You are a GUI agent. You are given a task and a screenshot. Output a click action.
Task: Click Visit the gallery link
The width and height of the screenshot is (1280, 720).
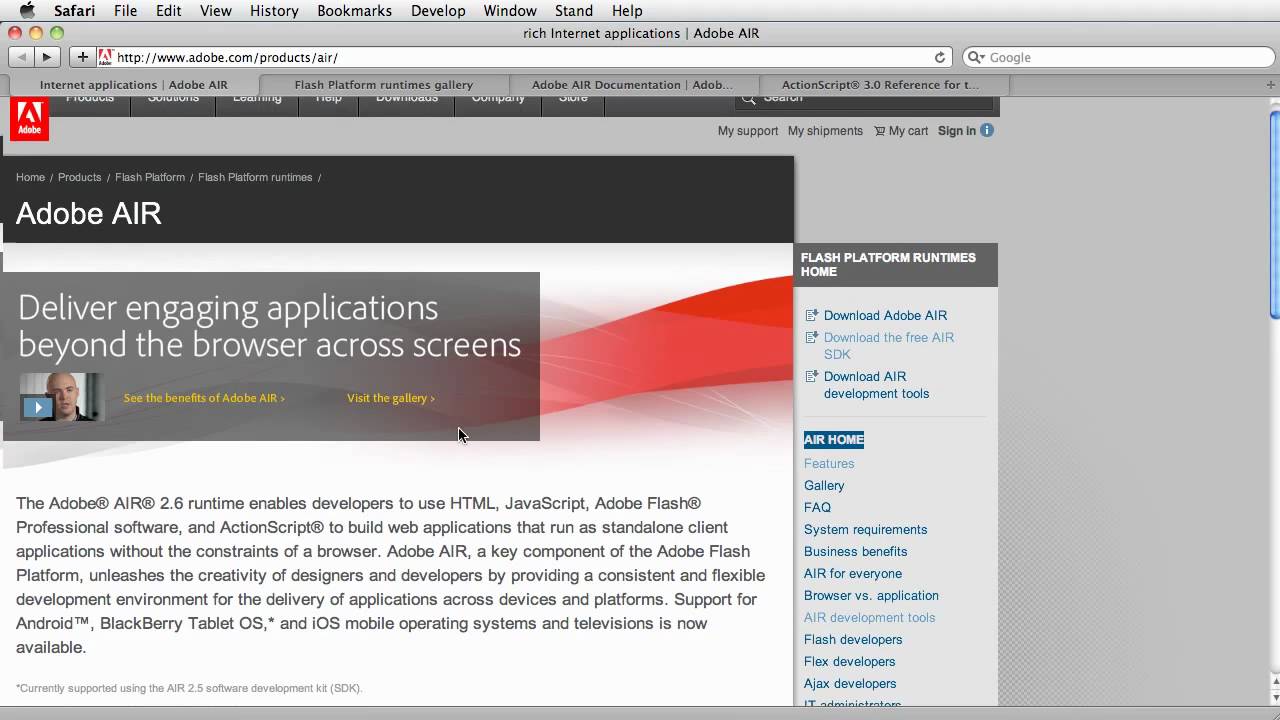391,398
